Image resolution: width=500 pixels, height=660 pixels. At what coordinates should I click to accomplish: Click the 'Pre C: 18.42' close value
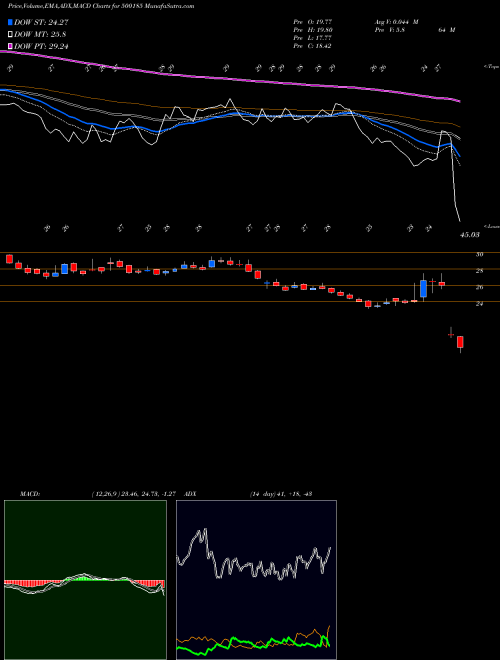(x=312, y=46)
